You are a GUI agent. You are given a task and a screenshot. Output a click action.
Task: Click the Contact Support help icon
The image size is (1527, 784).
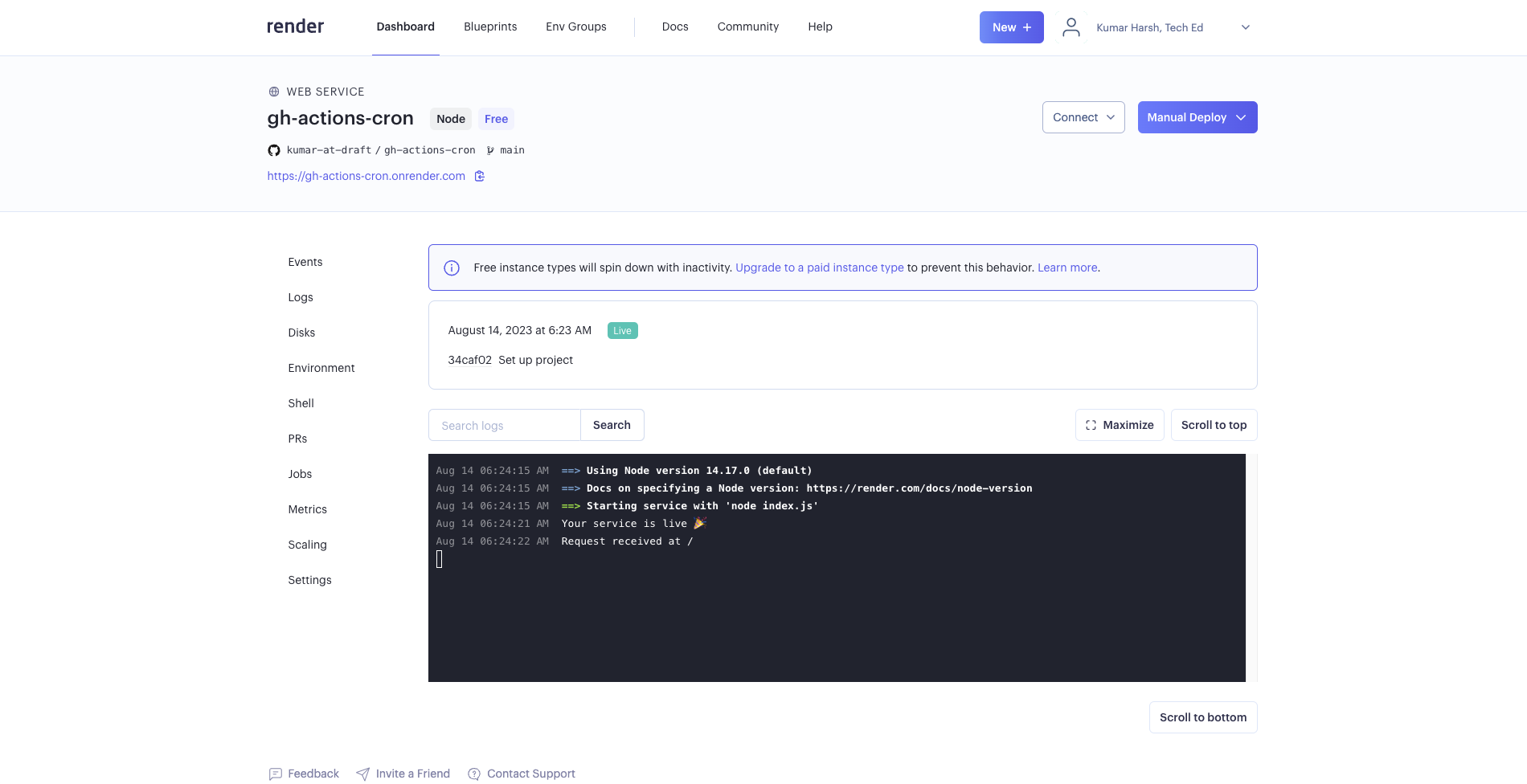pos(474,774)
